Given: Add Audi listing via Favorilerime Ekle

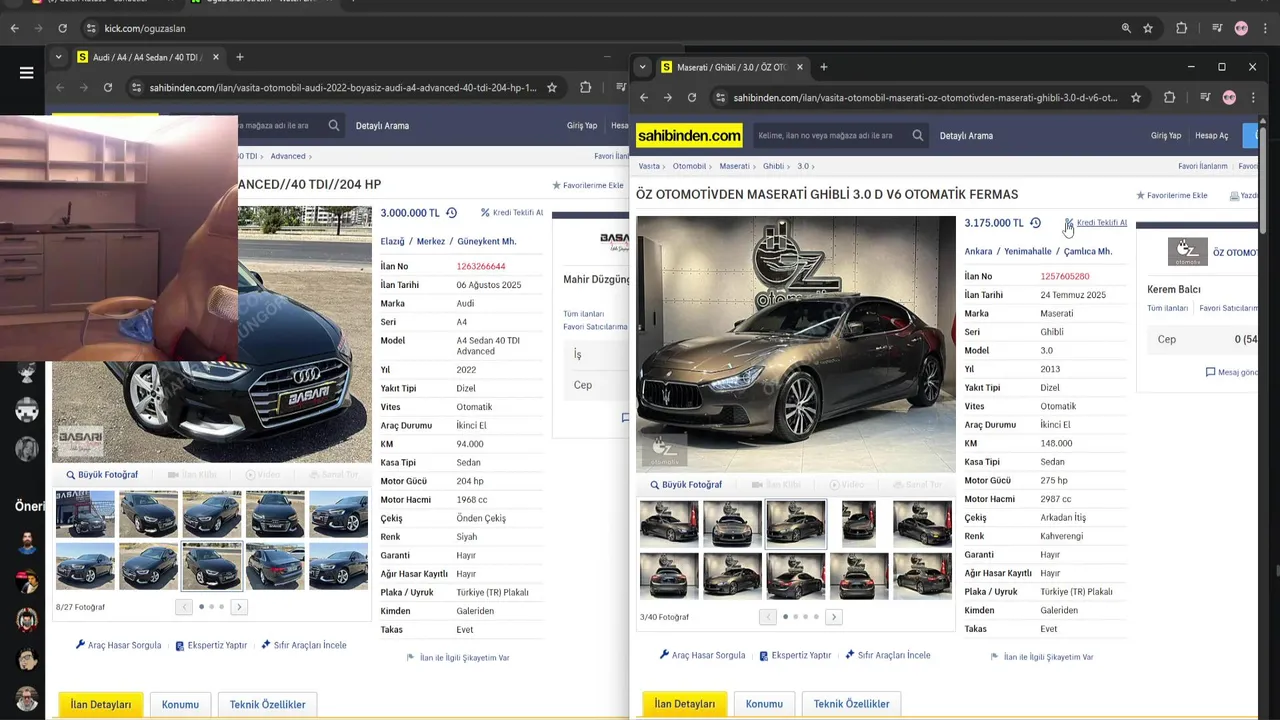Looking at the screenshot, I should pos(588,185).
